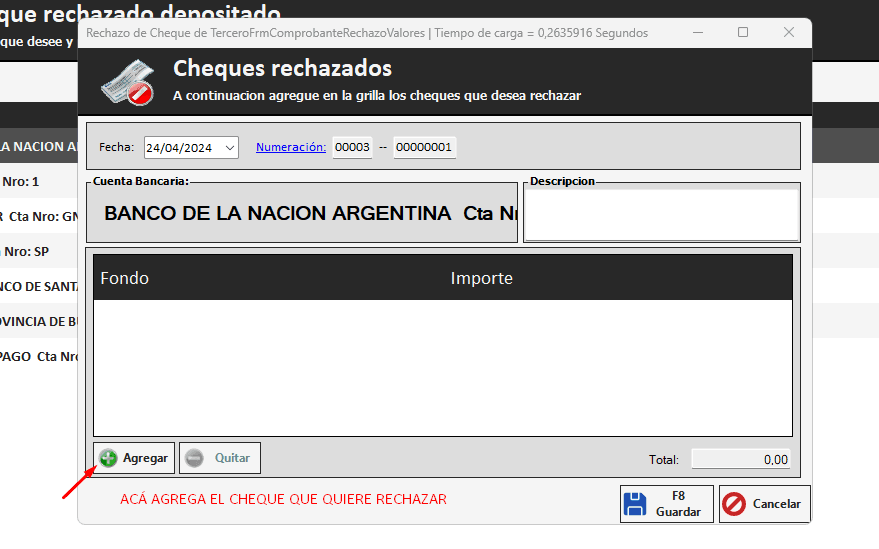The width and height of the screenshot is (879, 549).
Task: Click the green plus Agregar icon
Action: tap(109, 458)
